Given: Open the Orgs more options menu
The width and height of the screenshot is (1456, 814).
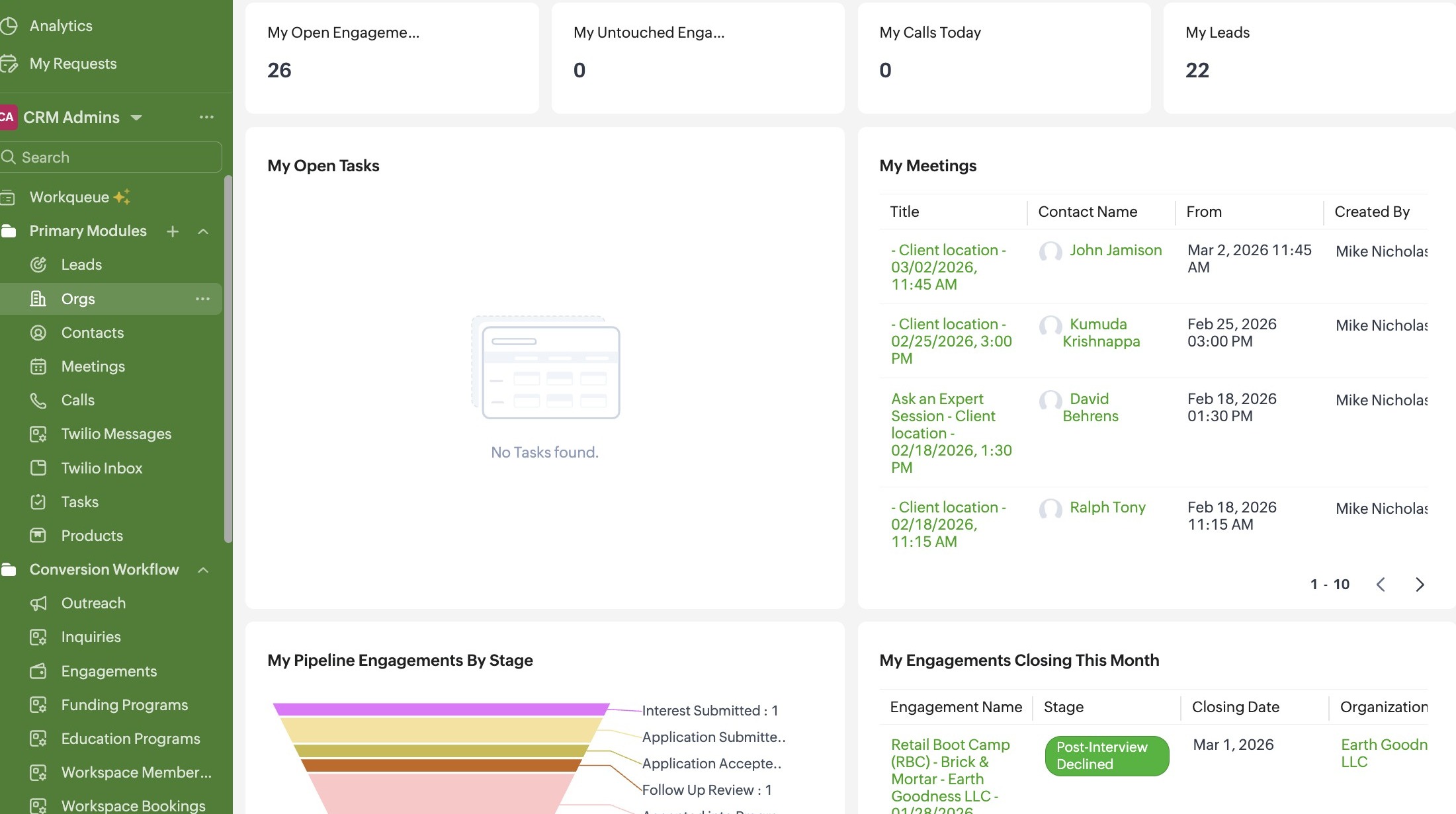Looking at the screenshot, I should 202,299.
